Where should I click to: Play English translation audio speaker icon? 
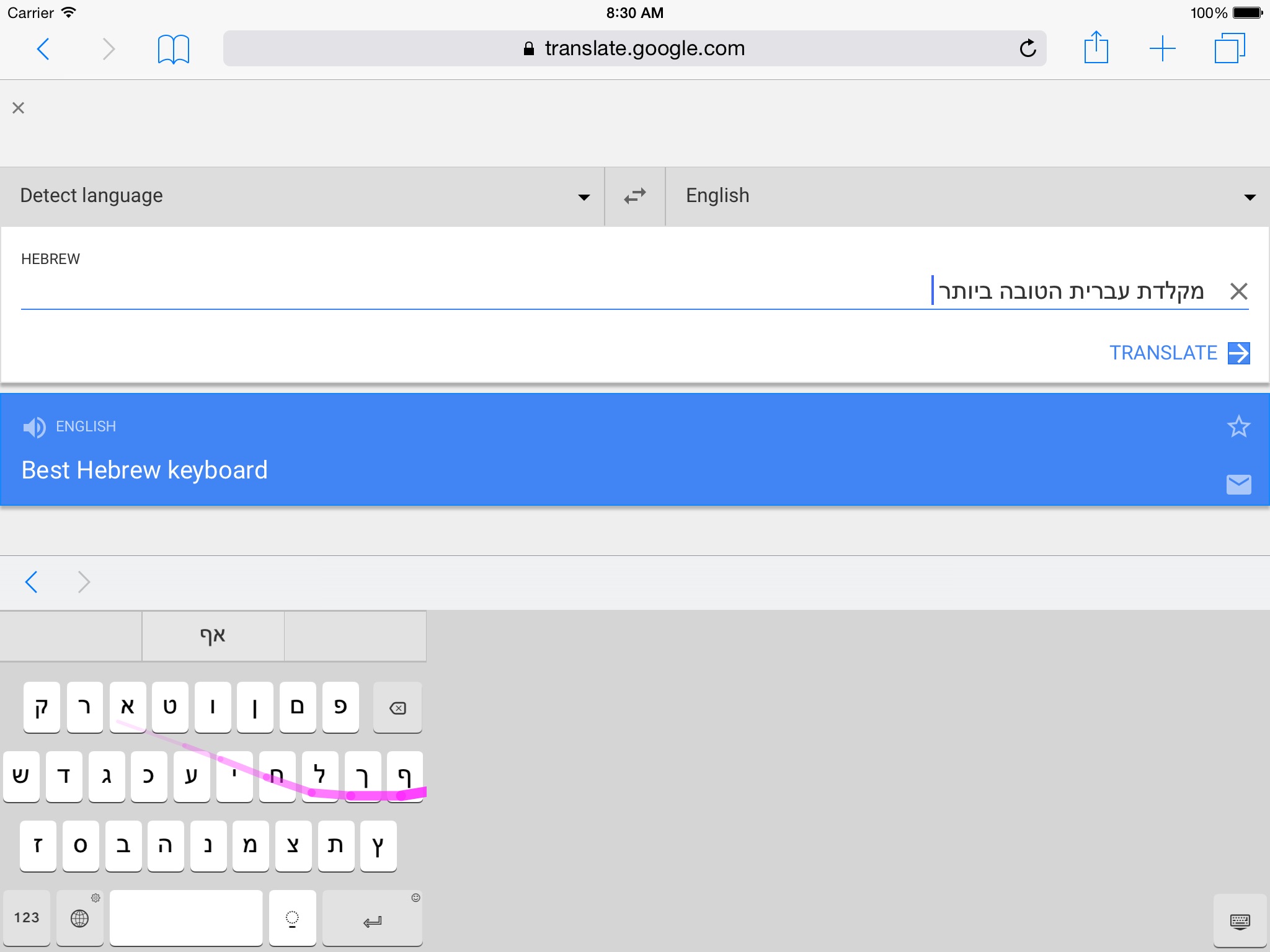34,427
